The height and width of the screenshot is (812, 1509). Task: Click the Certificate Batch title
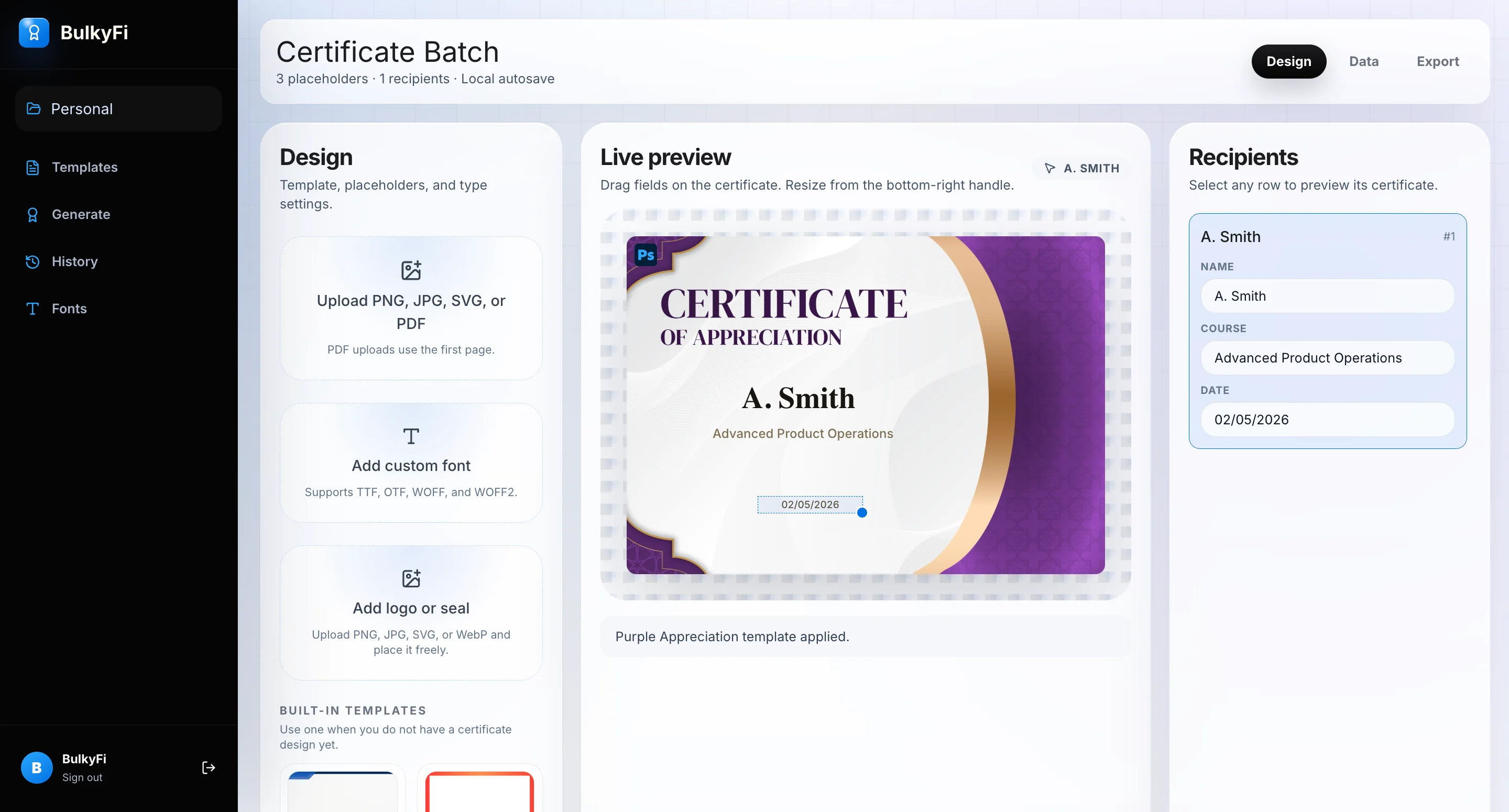pos(387,52)
